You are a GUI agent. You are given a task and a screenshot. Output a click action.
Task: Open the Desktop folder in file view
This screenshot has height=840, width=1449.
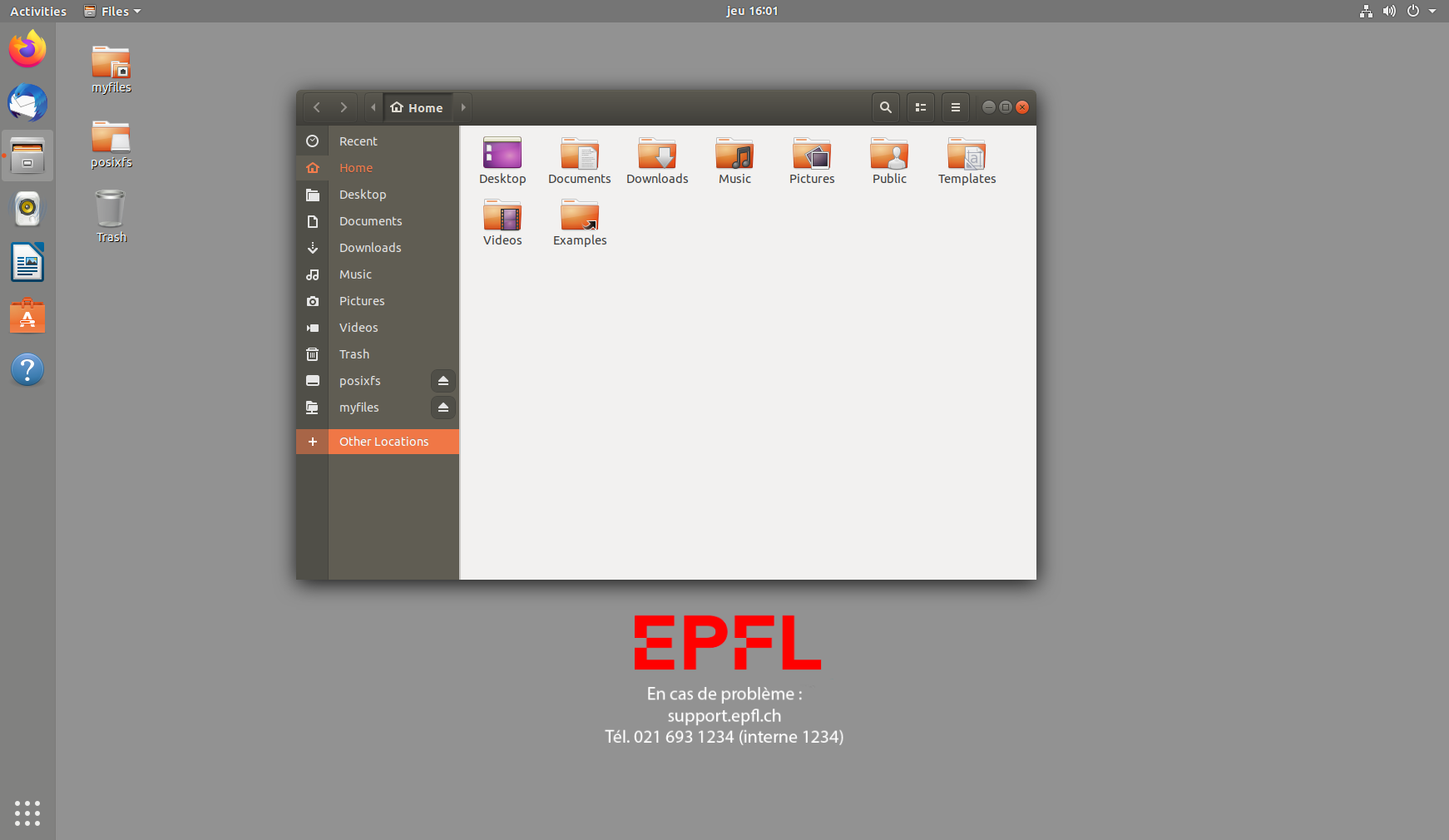pos(502,161)
